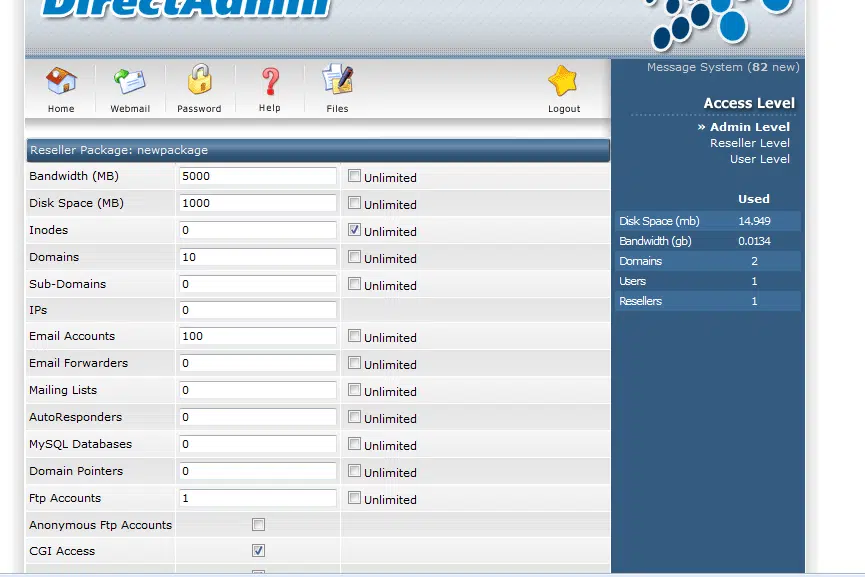Screen dimensions: 865x577
Task: Click the Domains row in Used panel
Action: coord(708,261)
